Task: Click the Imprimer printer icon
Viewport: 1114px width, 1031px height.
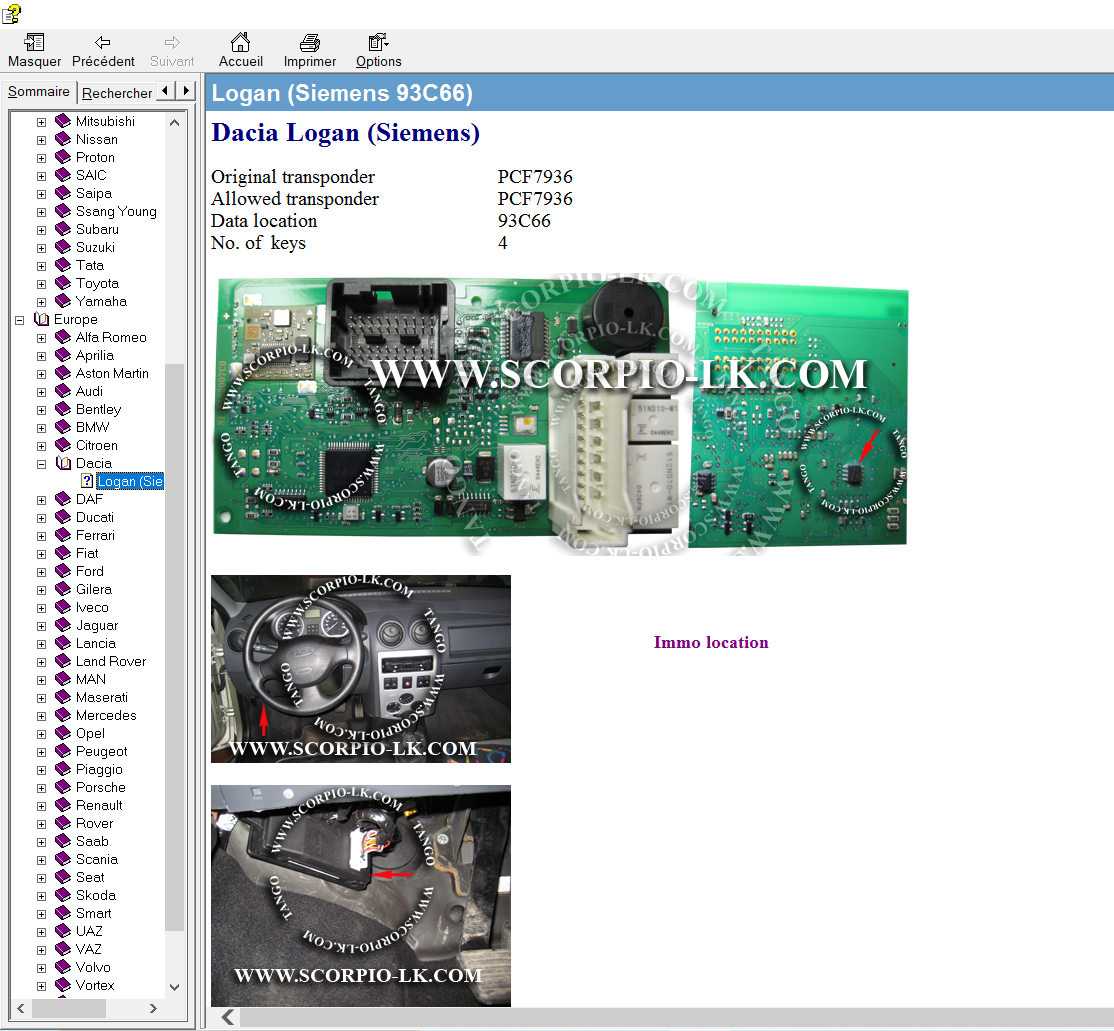Action: (x=310, y=43)
